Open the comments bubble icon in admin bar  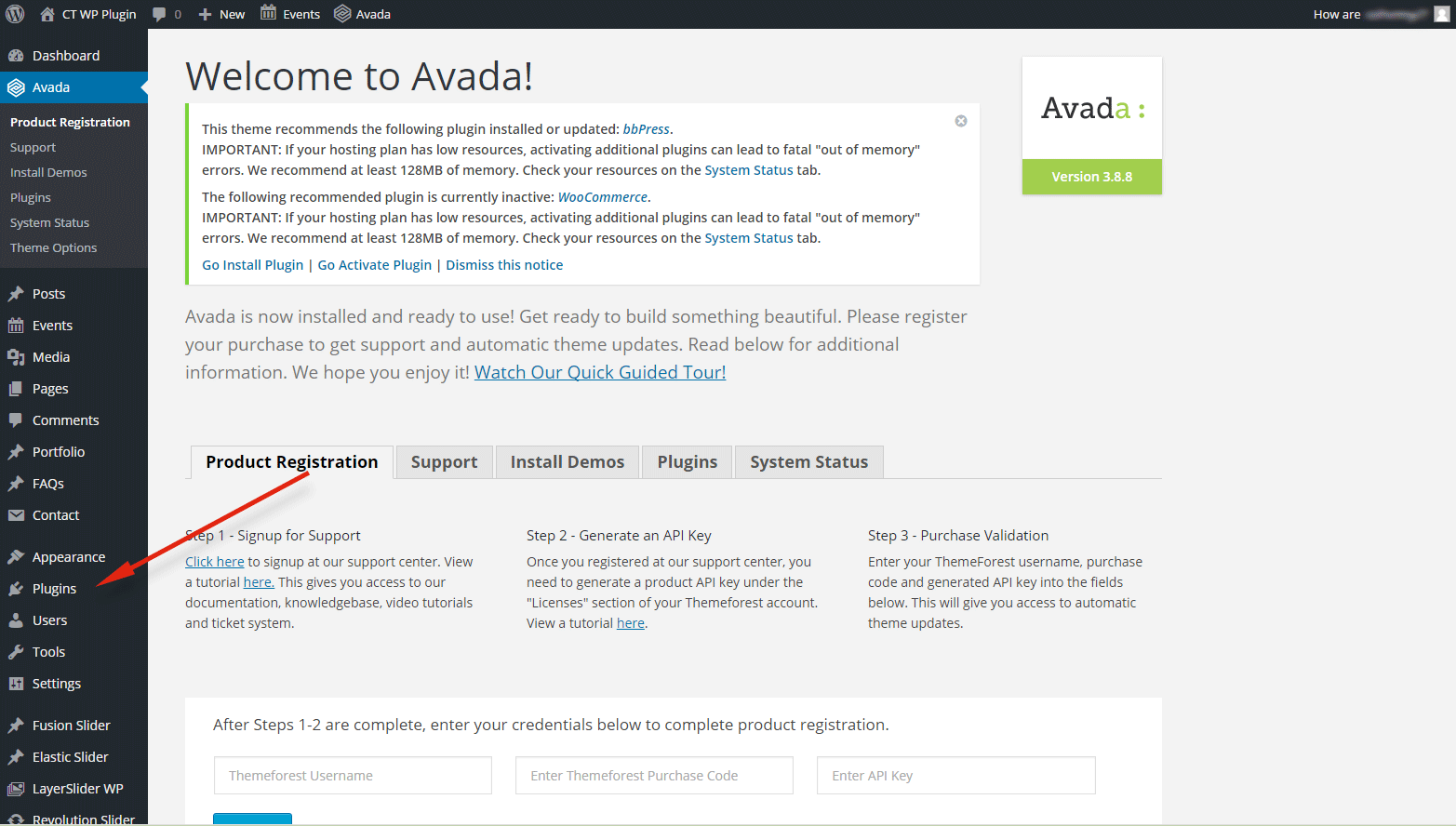click(x=159, y=14)
